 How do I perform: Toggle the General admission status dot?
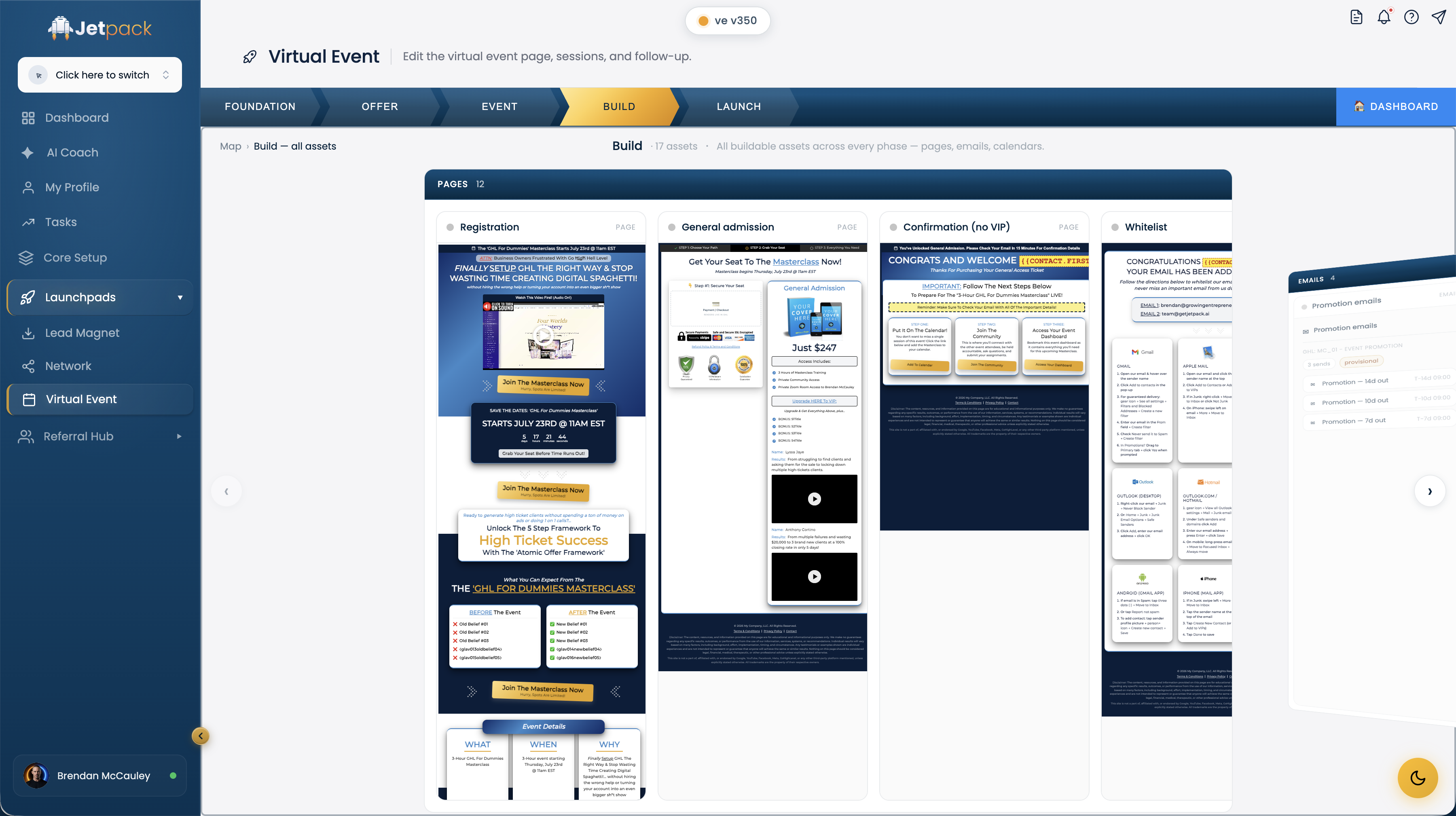(x=672, y=227)
